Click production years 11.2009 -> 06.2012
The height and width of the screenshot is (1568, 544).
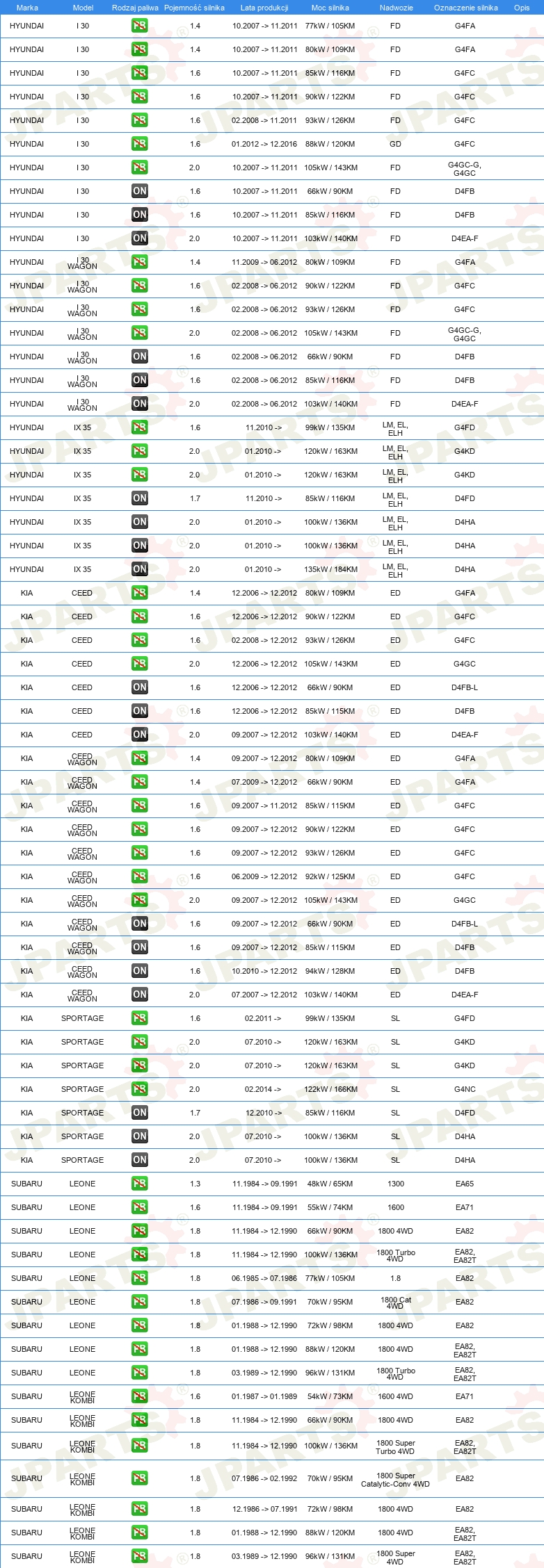pos(264,262)
